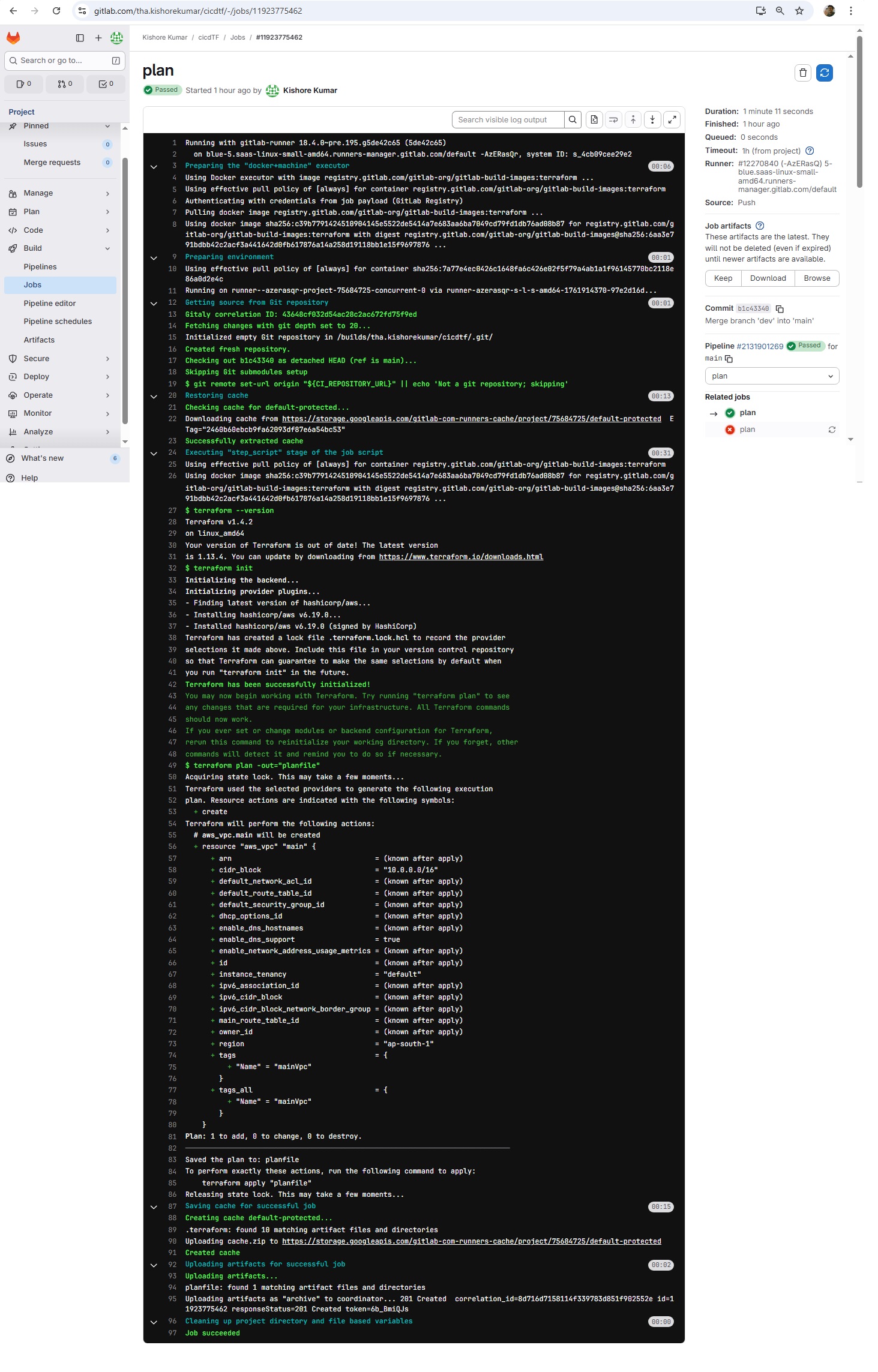This screenshot has height=1372, width=878.
Task: Copy the commit SHA b1c43340
Action: click(x=780, y=309)
